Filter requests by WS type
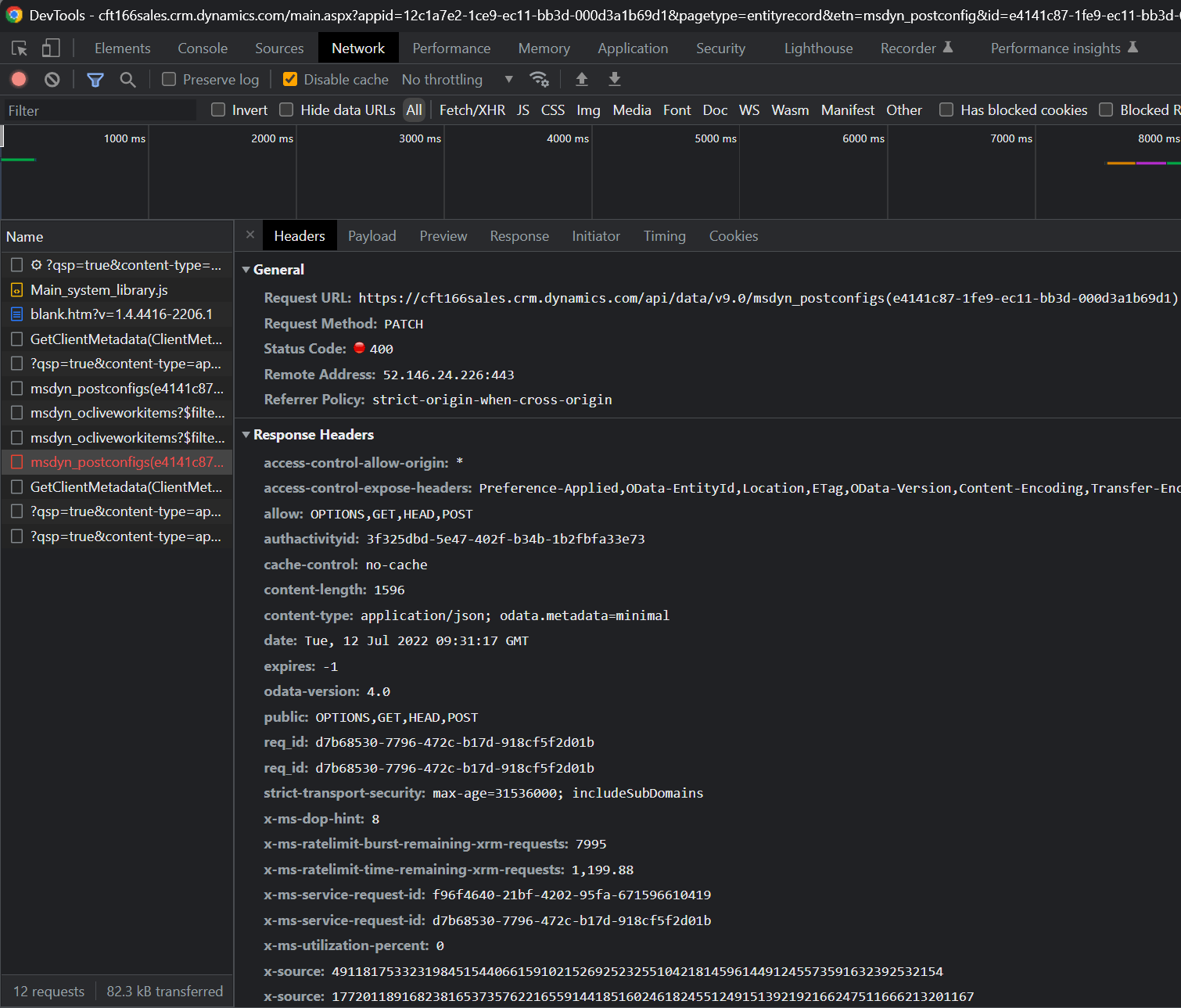Screen dimensions: 1181x1008 pos(749,110)
